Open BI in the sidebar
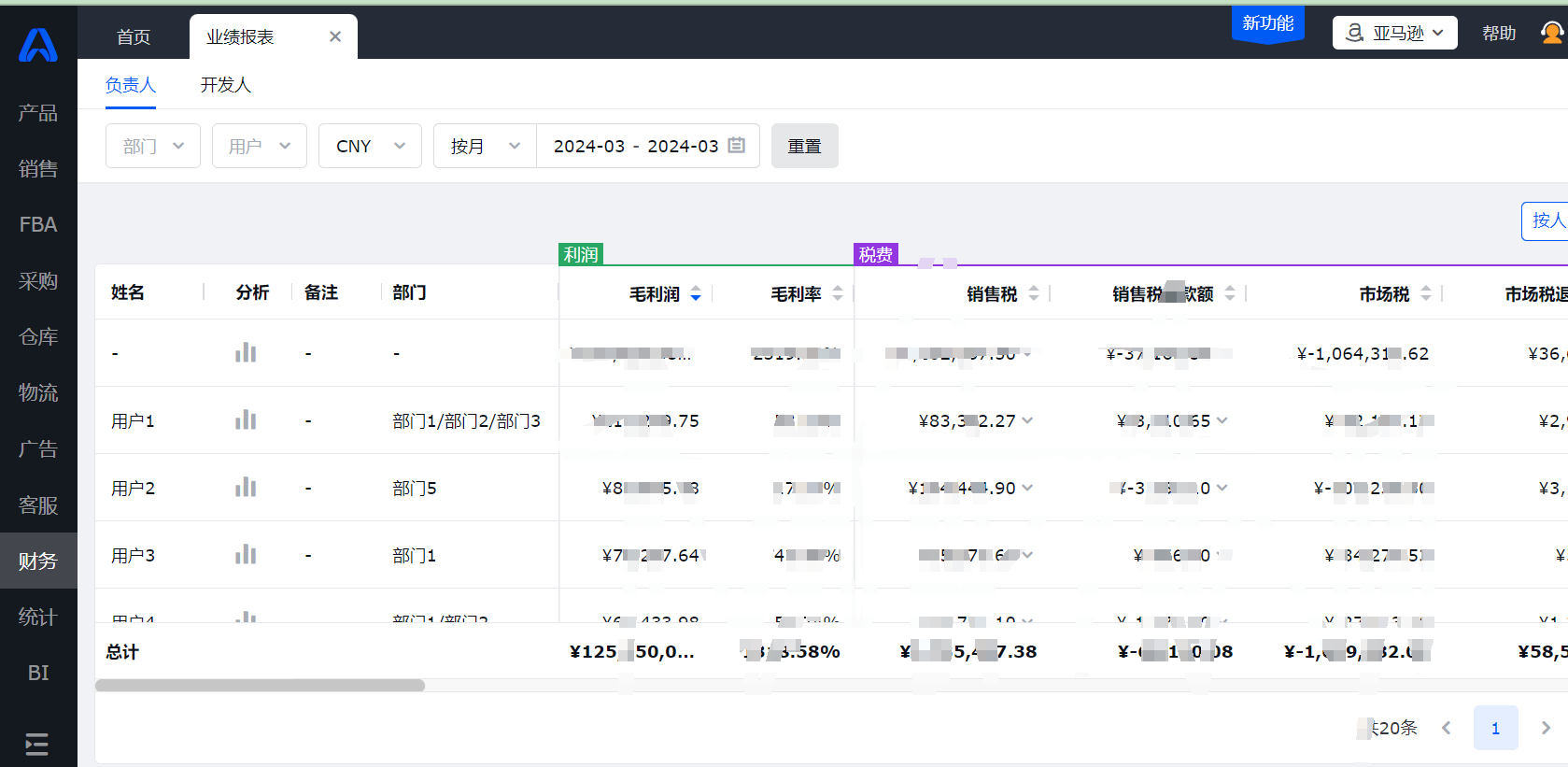This screenshot has height=767, width=1568. tap(38, 674)
